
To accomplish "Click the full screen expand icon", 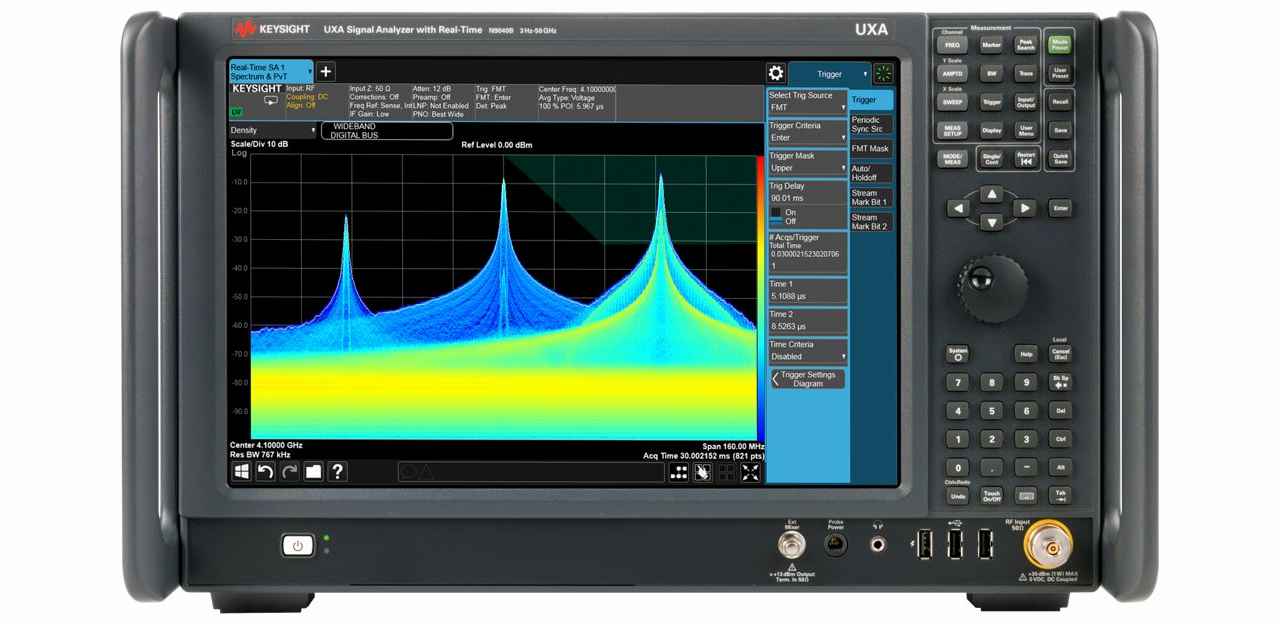I will pyautogui.click(x=750, y=472).
